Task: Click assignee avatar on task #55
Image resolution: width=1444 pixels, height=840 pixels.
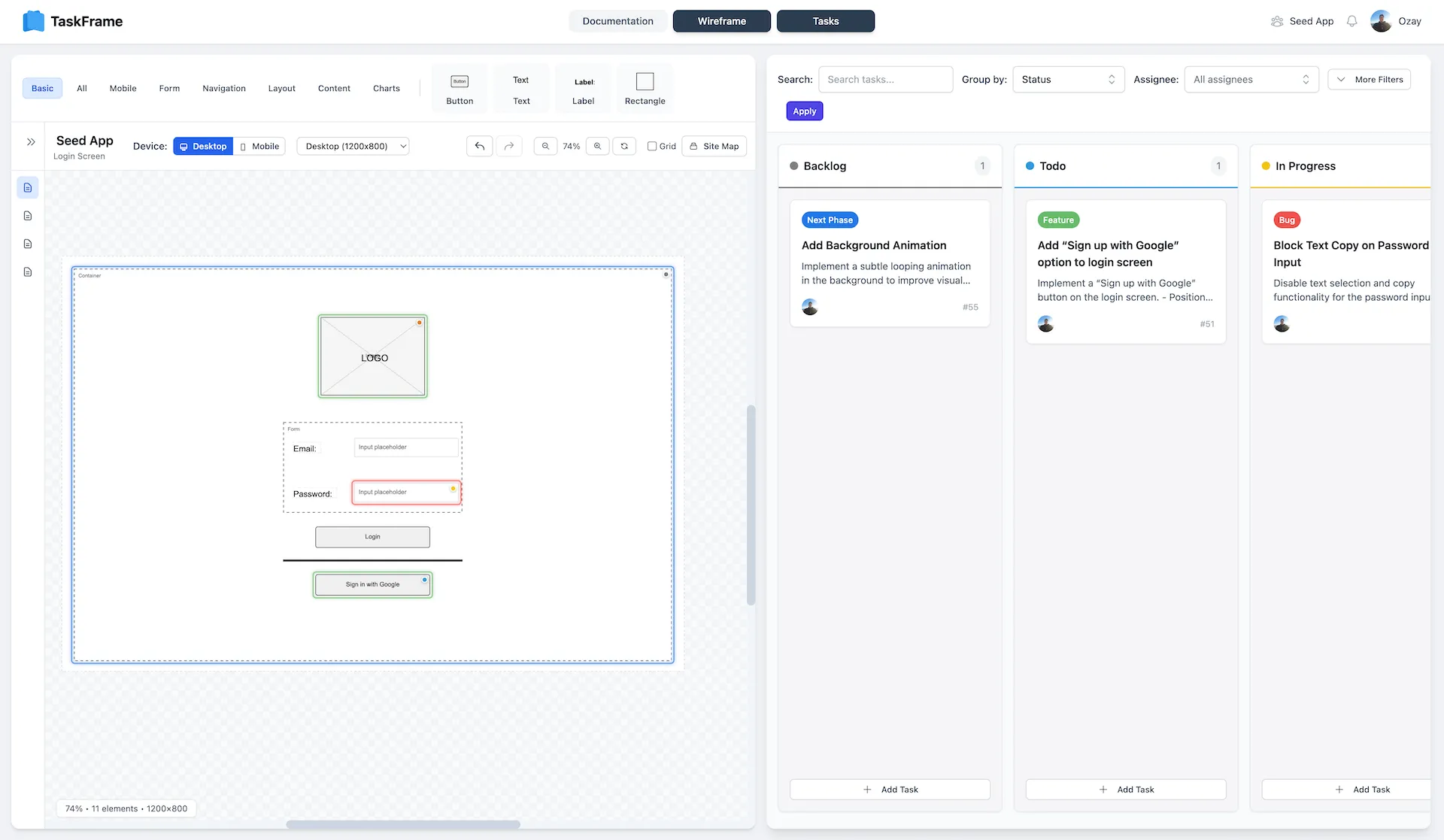Action: [809, 307]
